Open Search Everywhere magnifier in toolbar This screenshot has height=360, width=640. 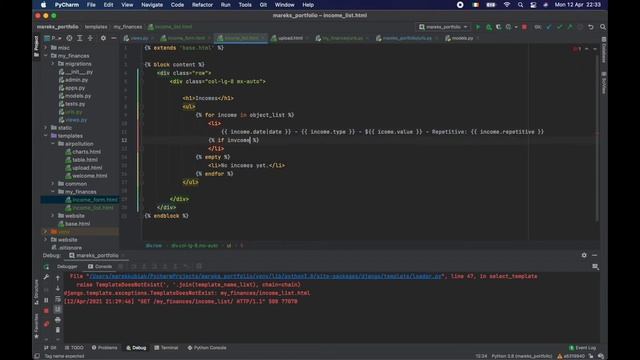[x=603, y=27]
